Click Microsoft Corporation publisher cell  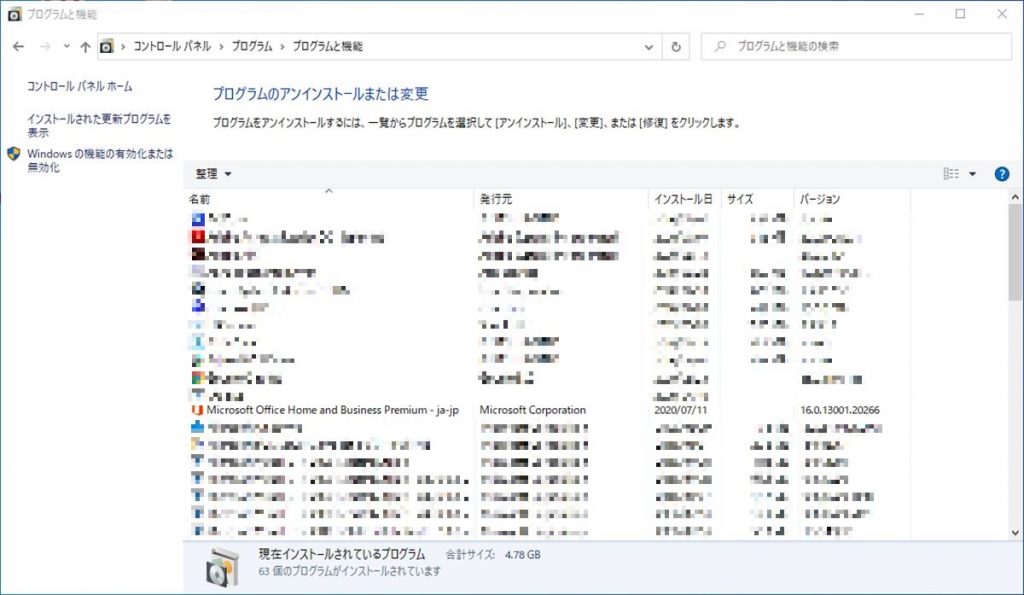(x=533, y=410)
